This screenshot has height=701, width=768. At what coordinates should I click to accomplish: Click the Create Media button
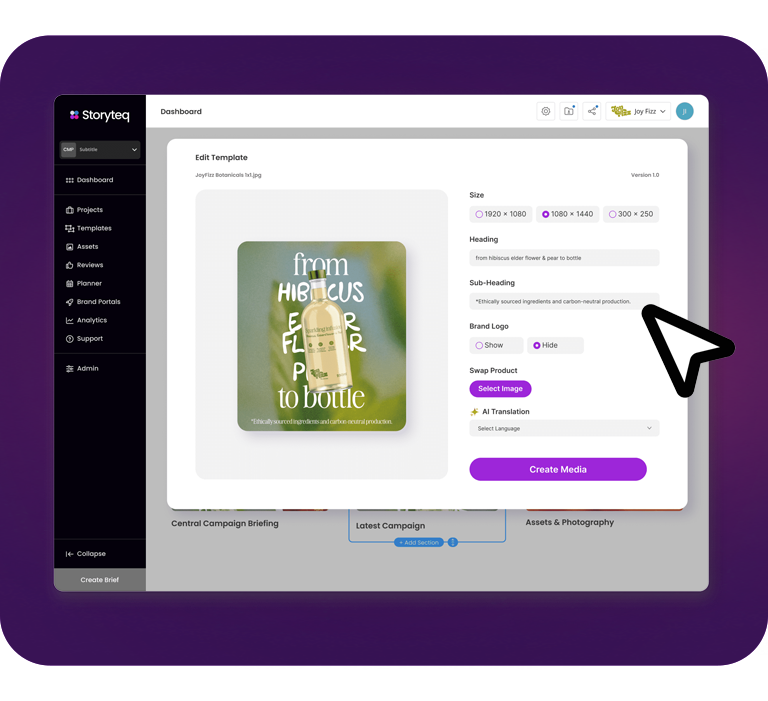pyautogui.click(x=558, y=469)
